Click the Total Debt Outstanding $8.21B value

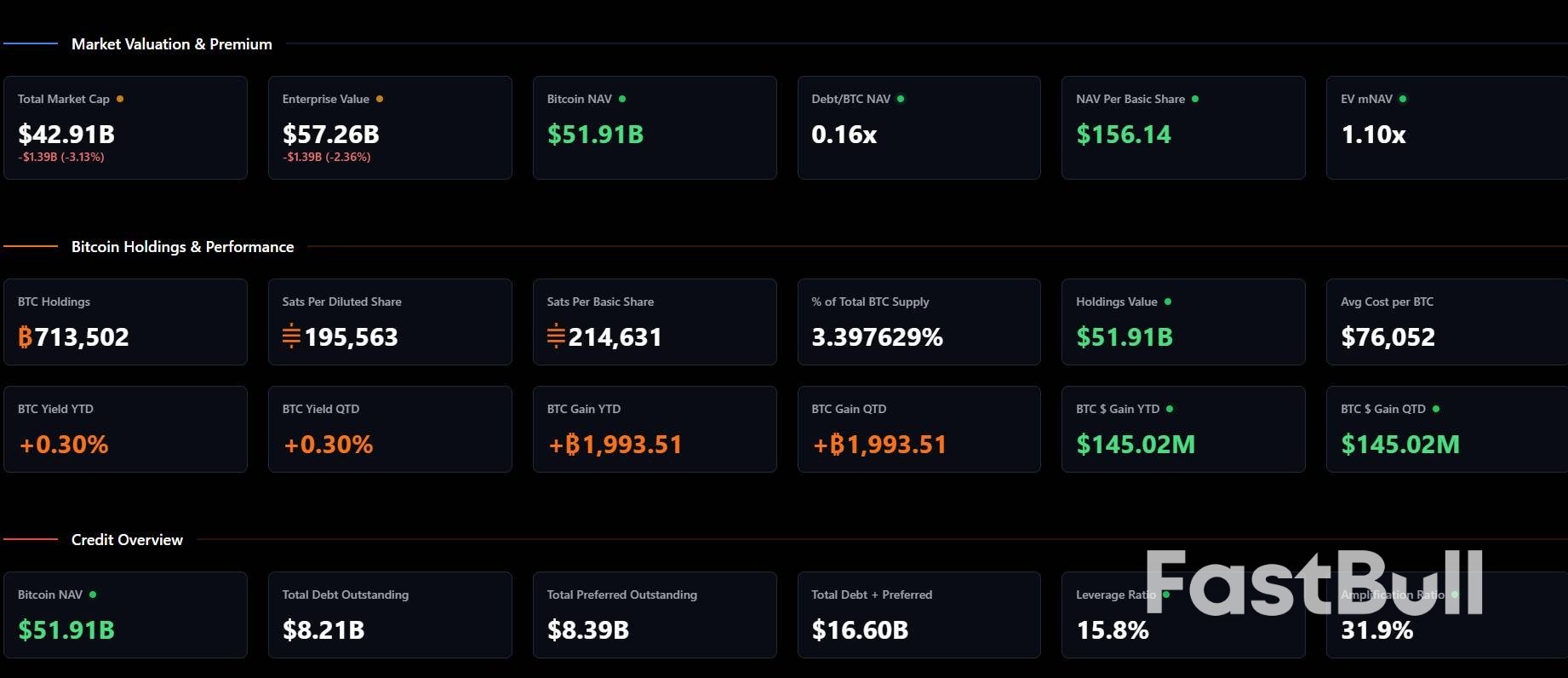[x=323, y=630]
